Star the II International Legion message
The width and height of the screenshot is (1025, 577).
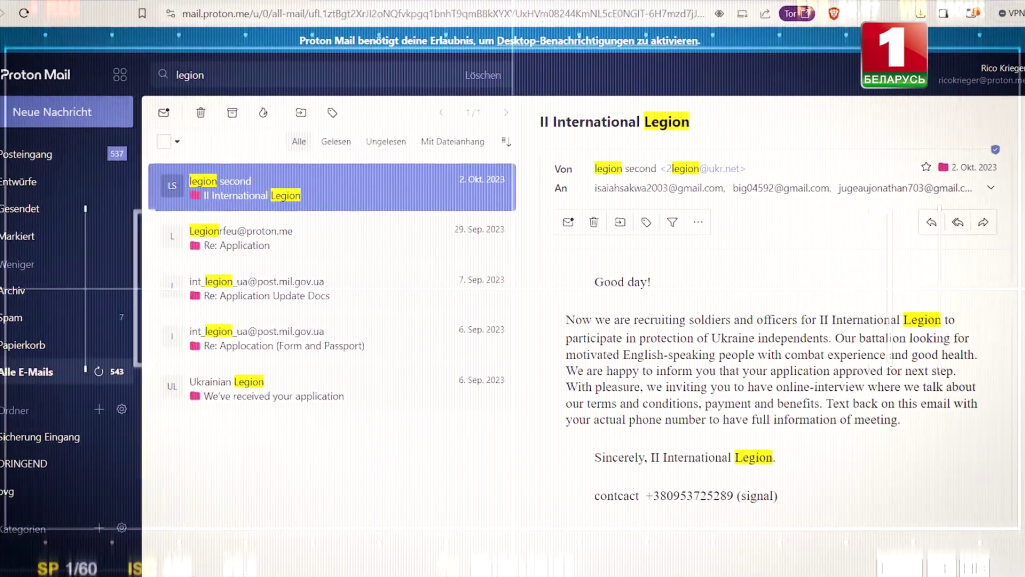(926, 167)
